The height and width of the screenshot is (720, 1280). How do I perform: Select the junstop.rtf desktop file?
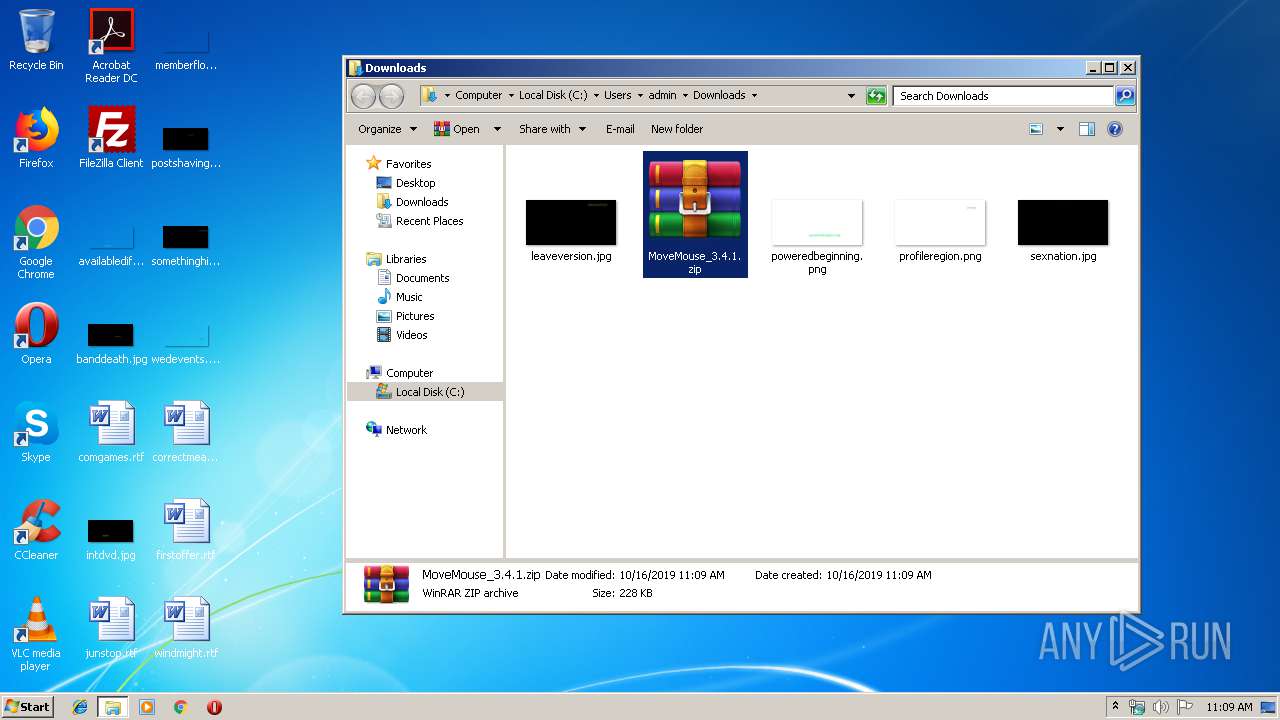tap(111, 628)
